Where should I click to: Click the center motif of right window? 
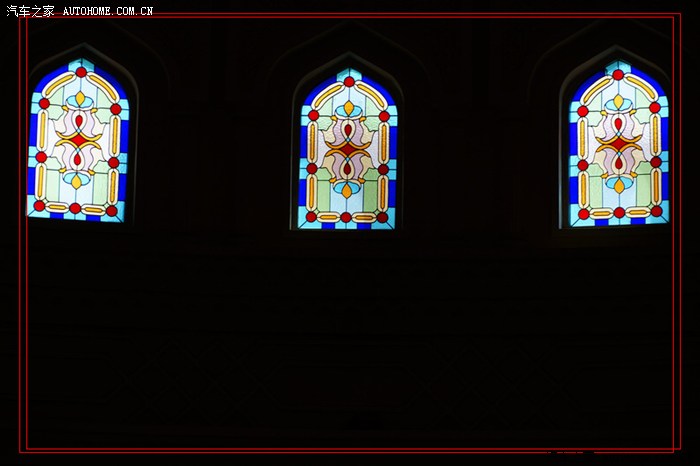tap(618, 146)
